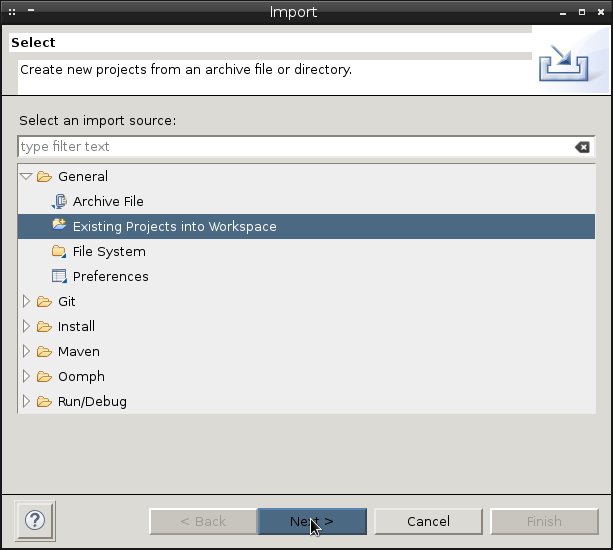Click the File System folder icon
Viewport: 613px width, 550px height.
59,251
